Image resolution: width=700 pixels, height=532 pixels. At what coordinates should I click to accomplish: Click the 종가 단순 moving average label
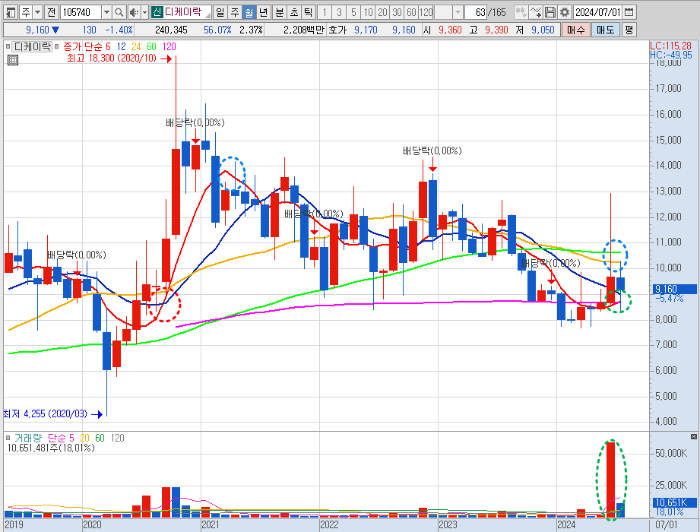point(83,46)
